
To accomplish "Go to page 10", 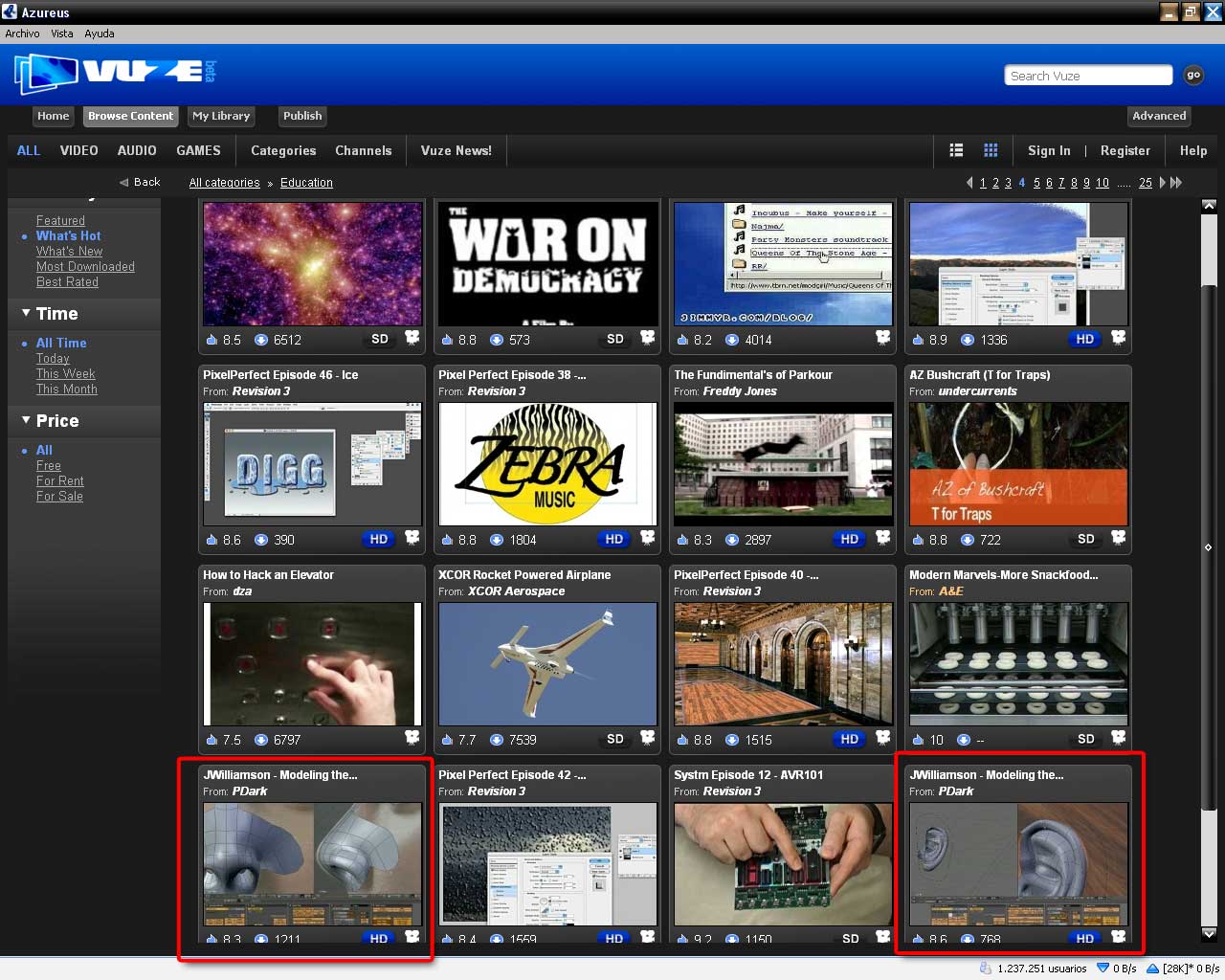I will (x=1102, y=183).
